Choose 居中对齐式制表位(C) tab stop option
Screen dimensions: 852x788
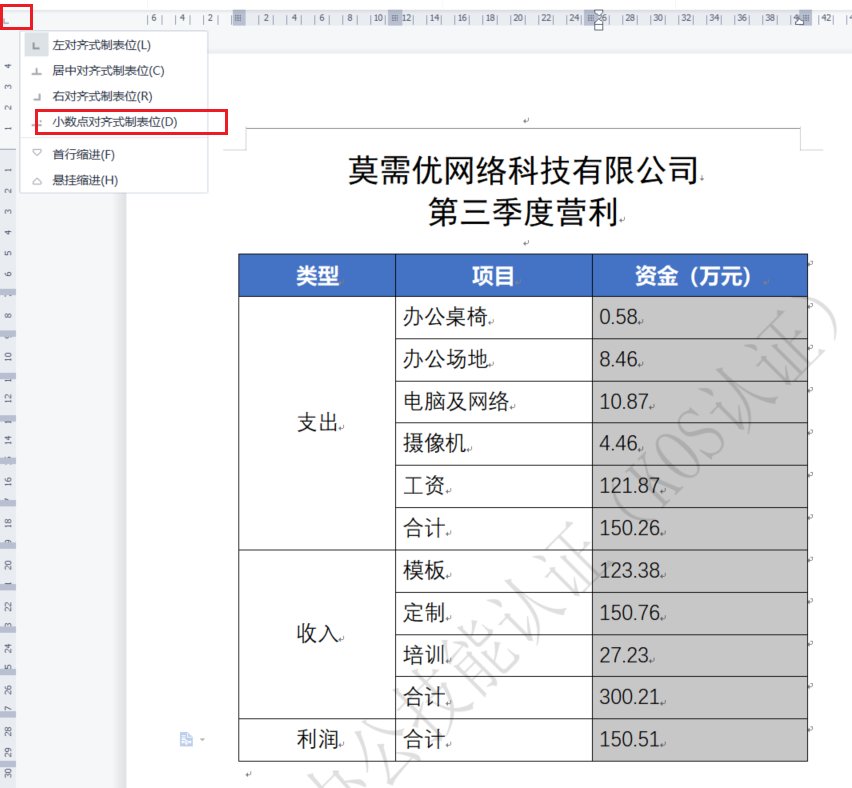(107, 70)
